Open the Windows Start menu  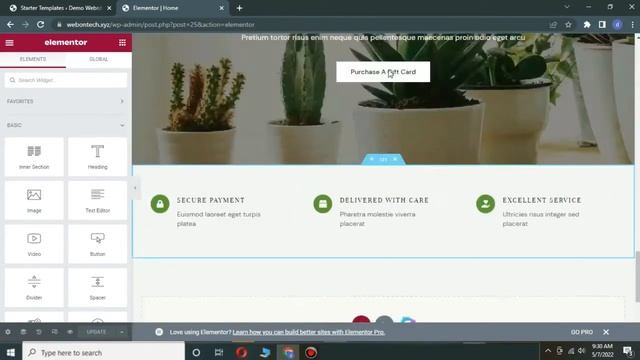click(11, 352)
